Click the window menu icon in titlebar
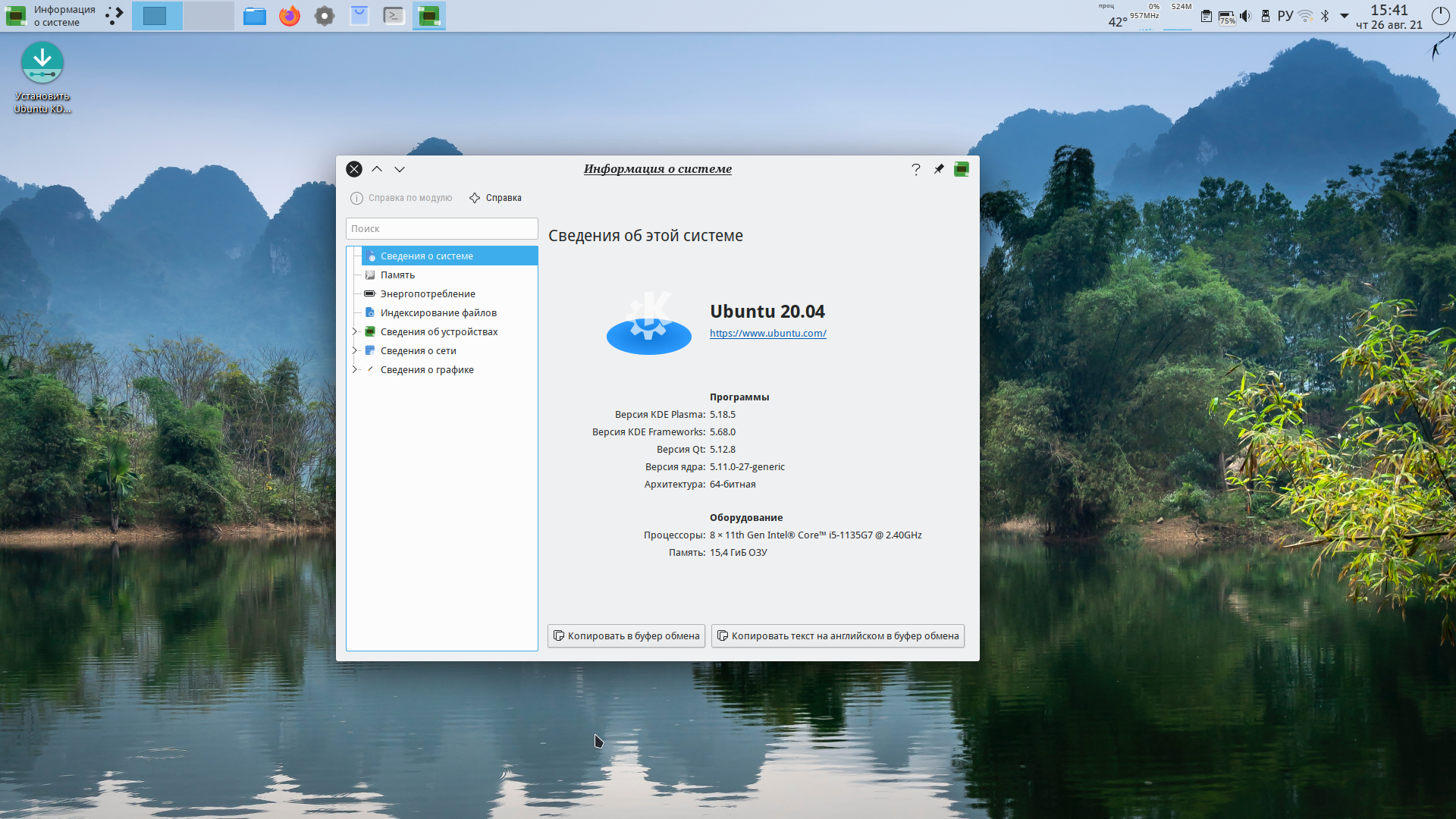This screenshot has width=1456, height=819. pos(962,169)
